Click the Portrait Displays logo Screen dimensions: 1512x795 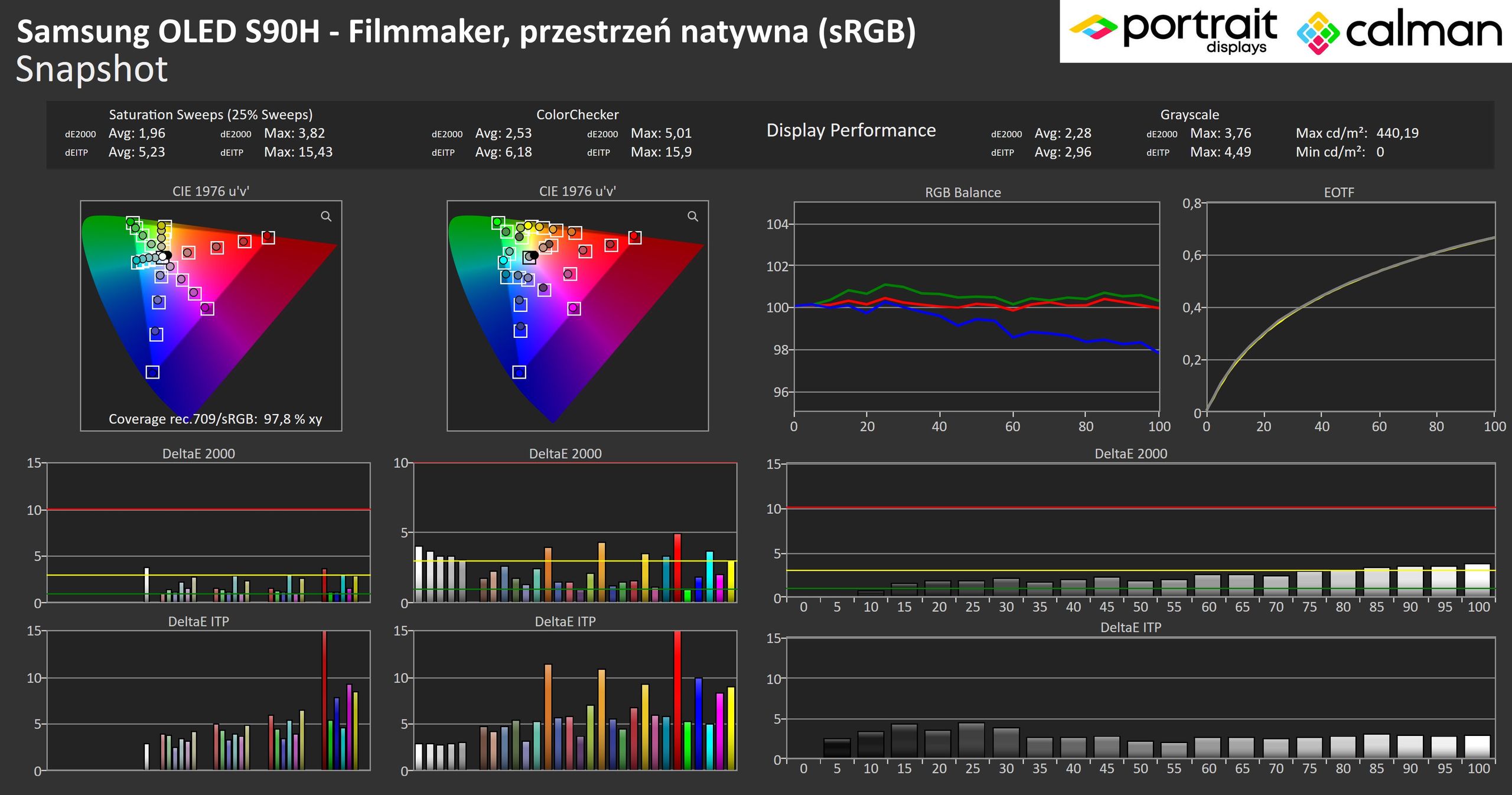coord(1173,31)
